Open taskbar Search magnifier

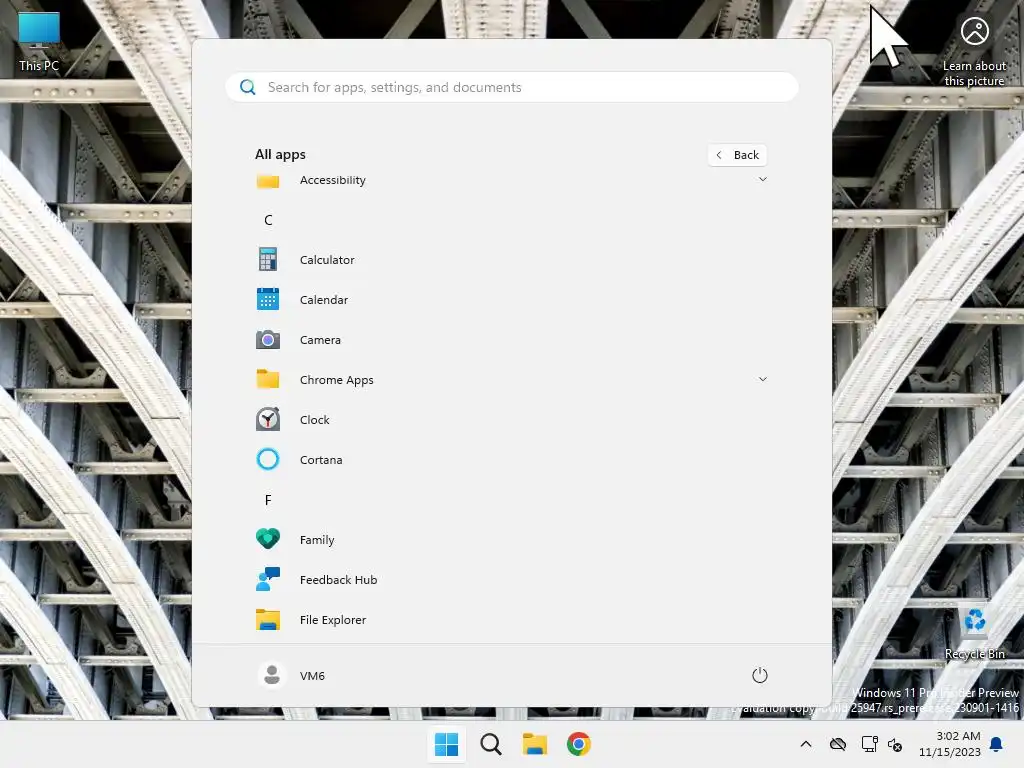pyautogui.click(x=490, y=744)
